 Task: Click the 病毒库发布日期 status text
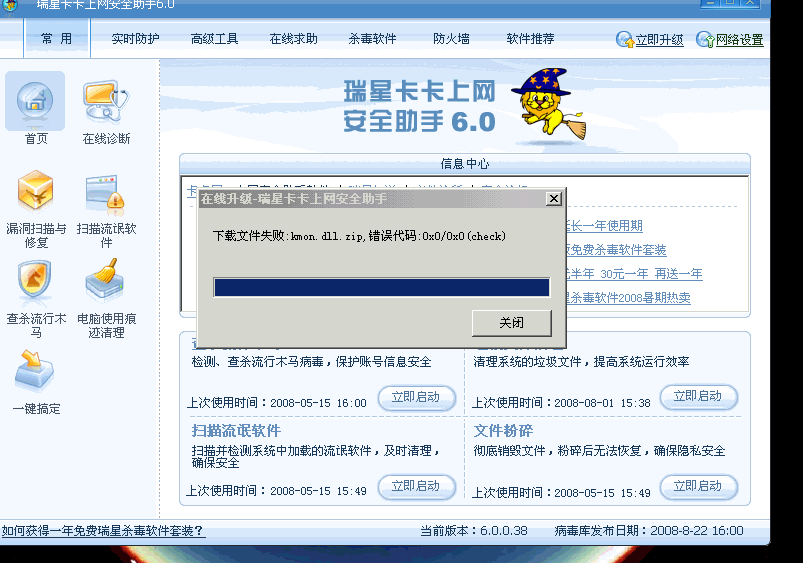point(649,531)
